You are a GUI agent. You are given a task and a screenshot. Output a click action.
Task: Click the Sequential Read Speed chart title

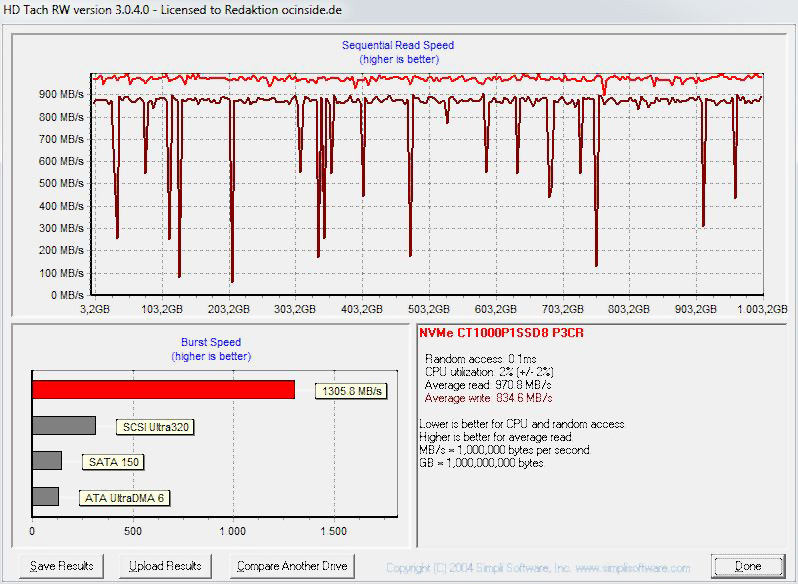pos(398,45)
